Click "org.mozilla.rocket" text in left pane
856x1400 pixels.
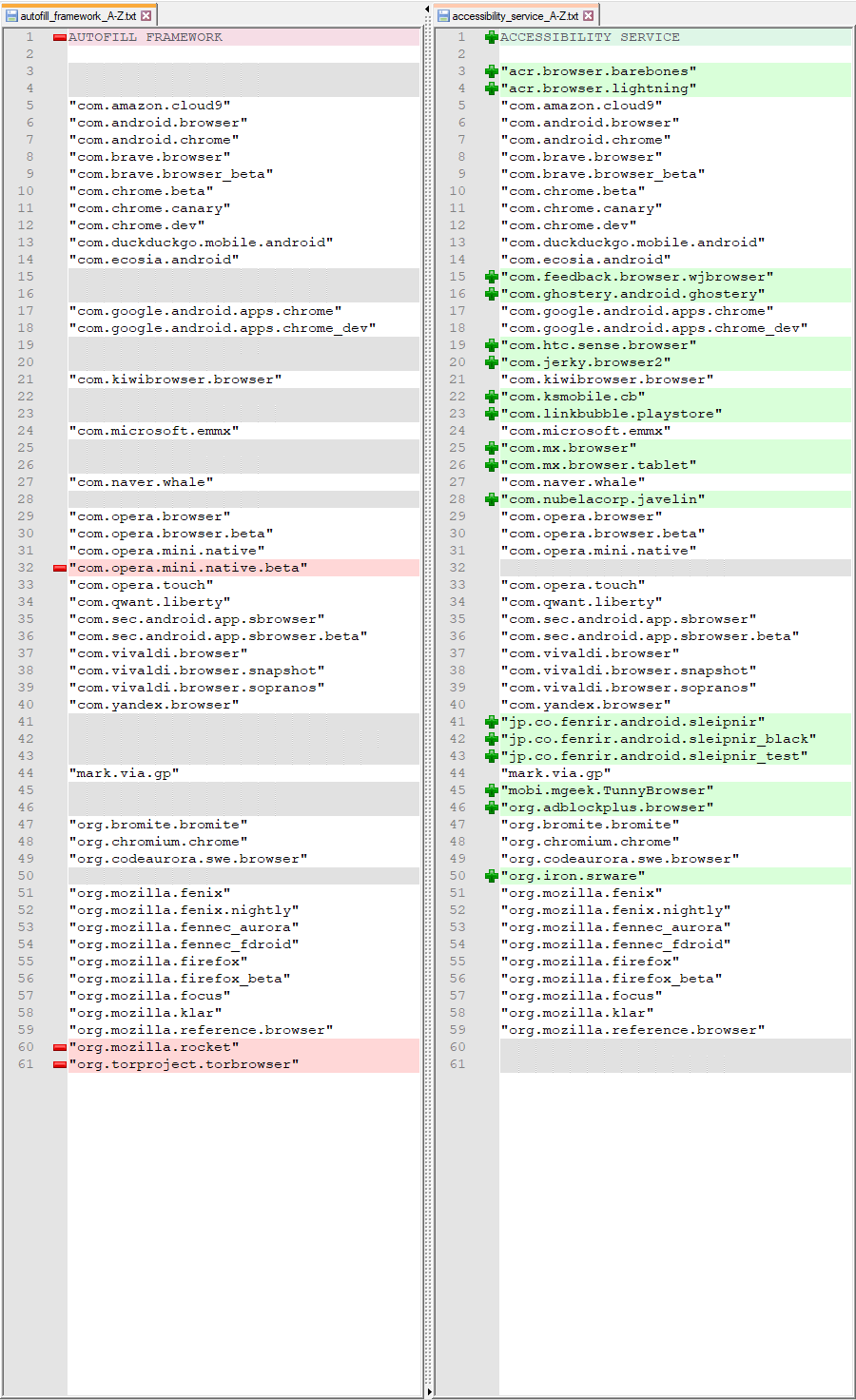pyautogui.click(x=154, y=1047)
